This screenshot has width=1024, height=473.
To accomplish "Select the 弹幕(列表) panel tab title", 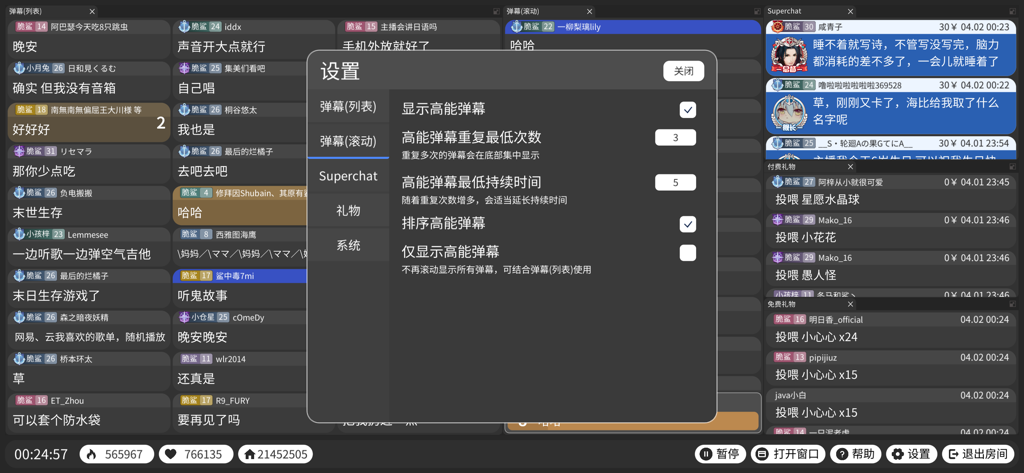I will (x=26, y=11).
